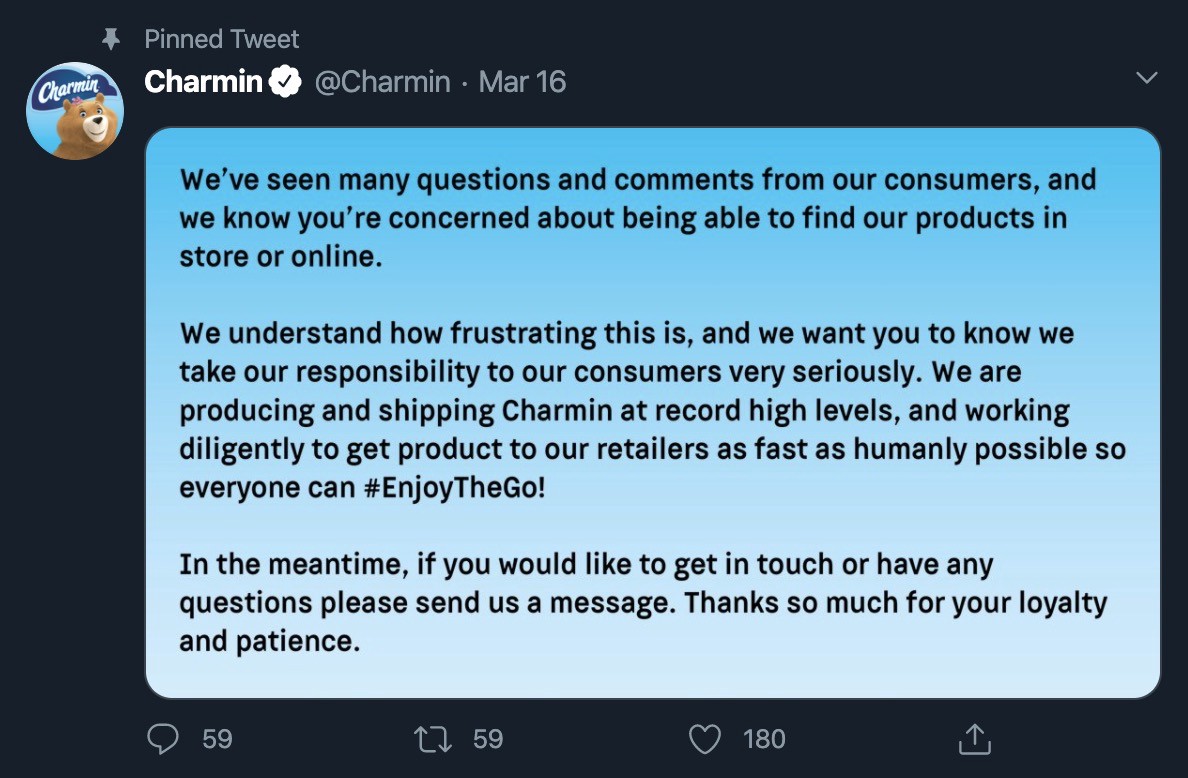Screen dimensions: 1188x778
Task: Open the Charmin bear profile avatar
Action: pyautogui.click(x=74, y=111)
